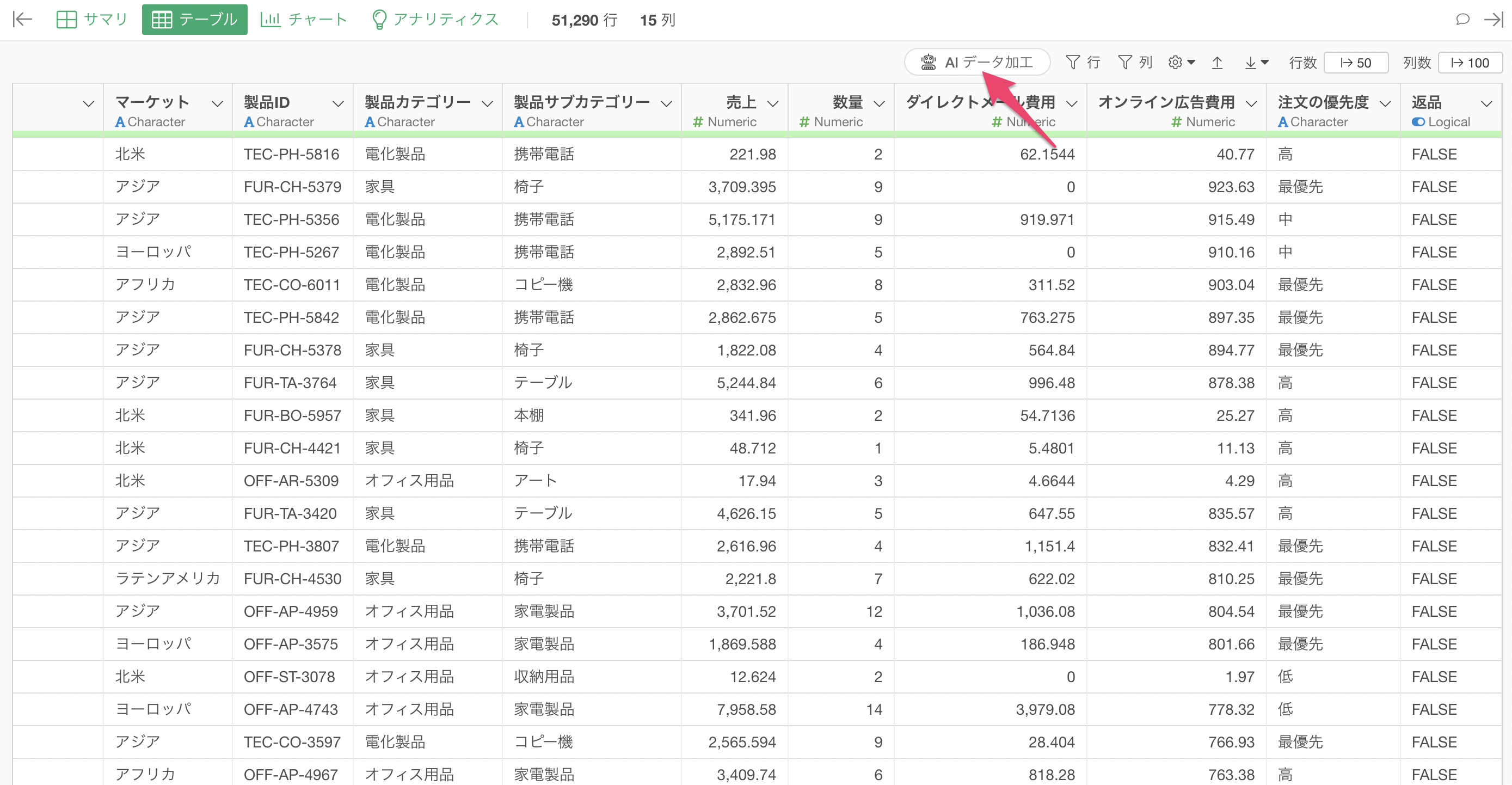Select cell TEC-PH-5816
This screenshot has width=1512, height=785.
pos(292,155)
